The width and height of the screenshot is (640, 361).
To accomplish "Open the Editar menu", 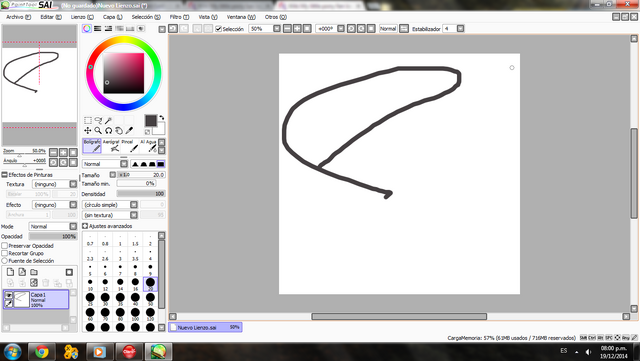I will click(x=51, y=17).
